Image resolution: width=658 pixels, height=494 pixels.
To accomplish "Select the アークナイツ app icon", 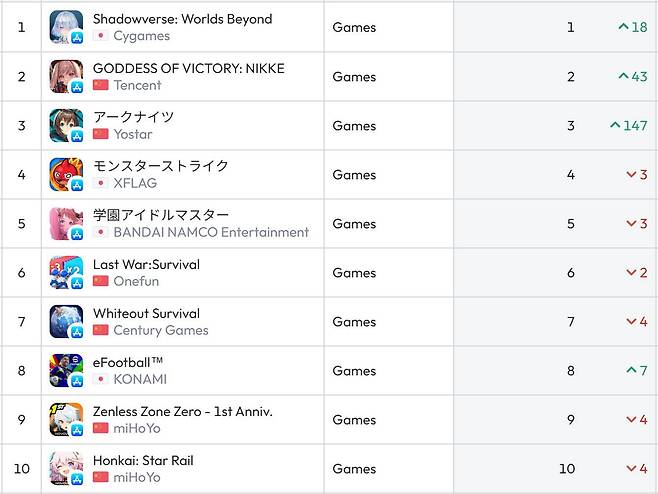I will coord(66,125).
